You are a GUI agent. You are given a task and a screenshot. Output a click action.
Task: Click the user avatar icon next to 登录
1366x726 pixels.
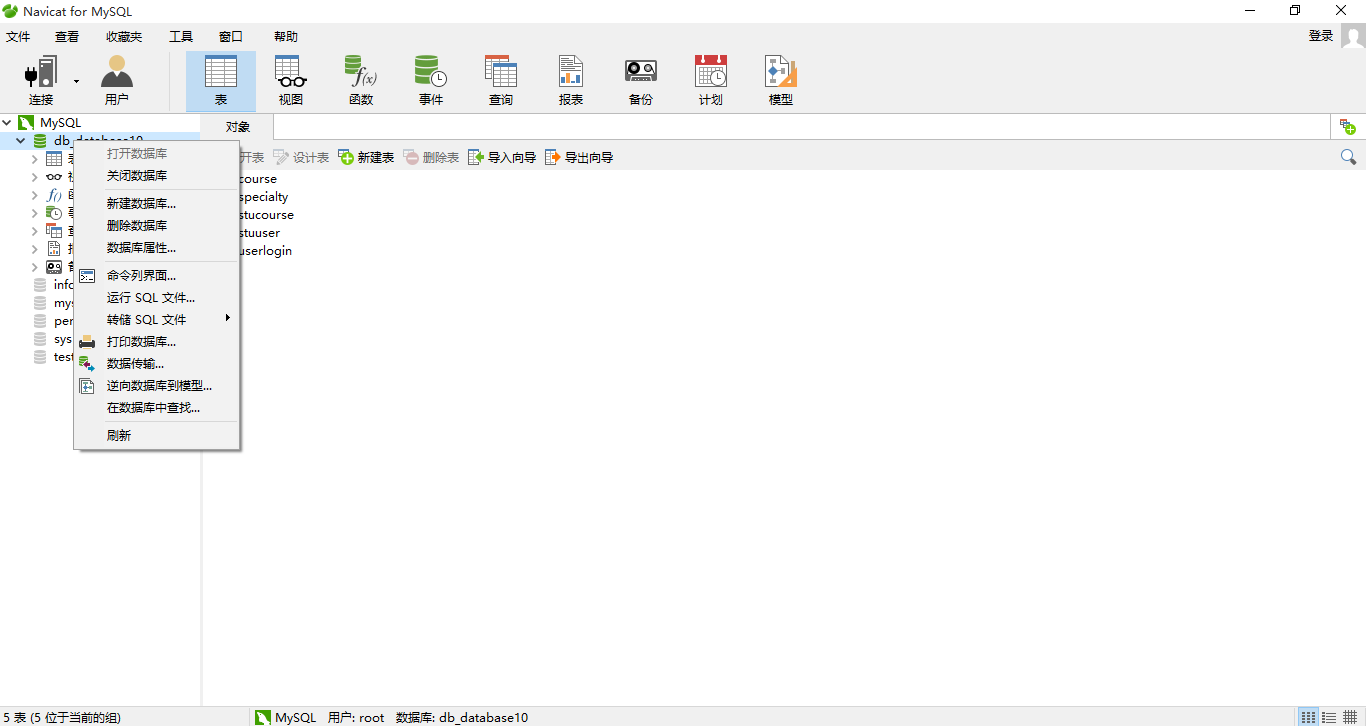point(1353,36)
